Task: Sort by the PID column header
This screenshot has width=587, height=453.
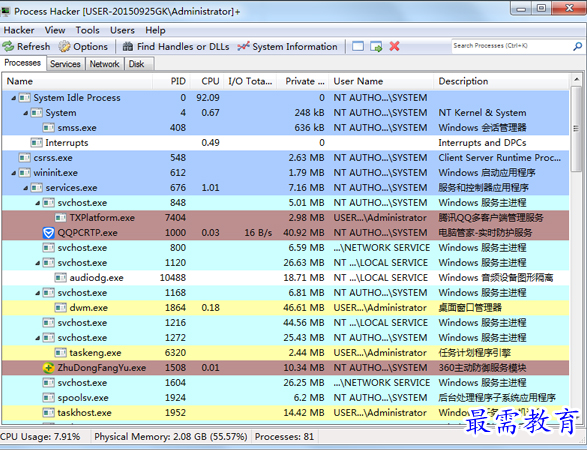Action: click(171, 81)
